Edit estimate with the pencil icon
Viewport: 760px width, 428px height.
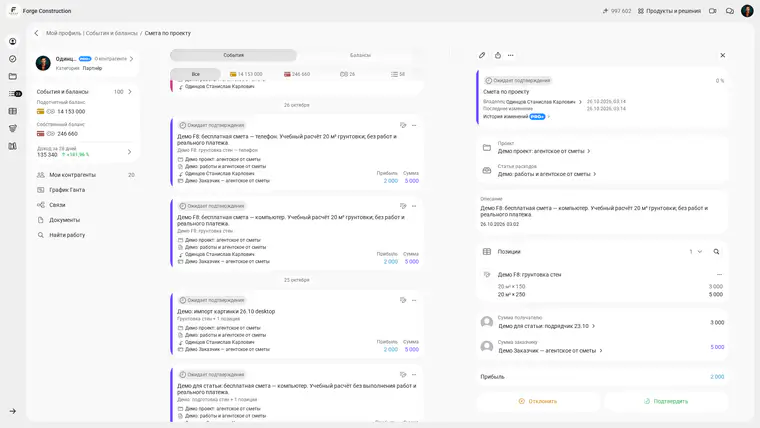pos(482,55)
